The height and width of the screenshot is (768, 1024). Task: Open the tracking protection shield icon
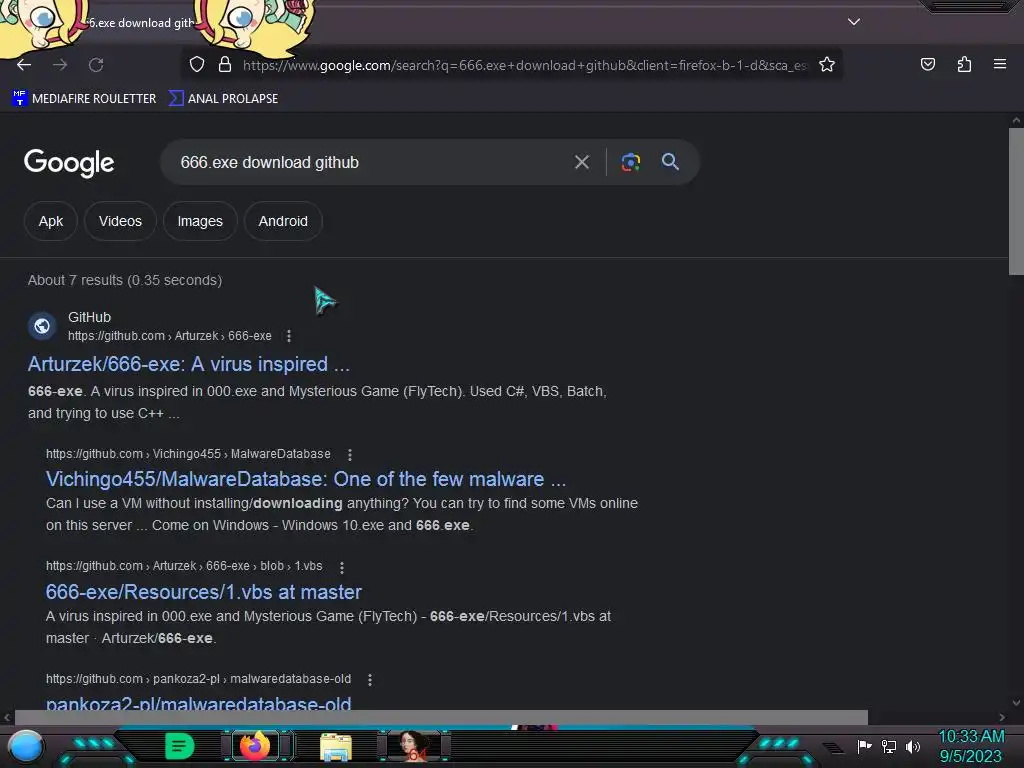click(x=197, y=65)
